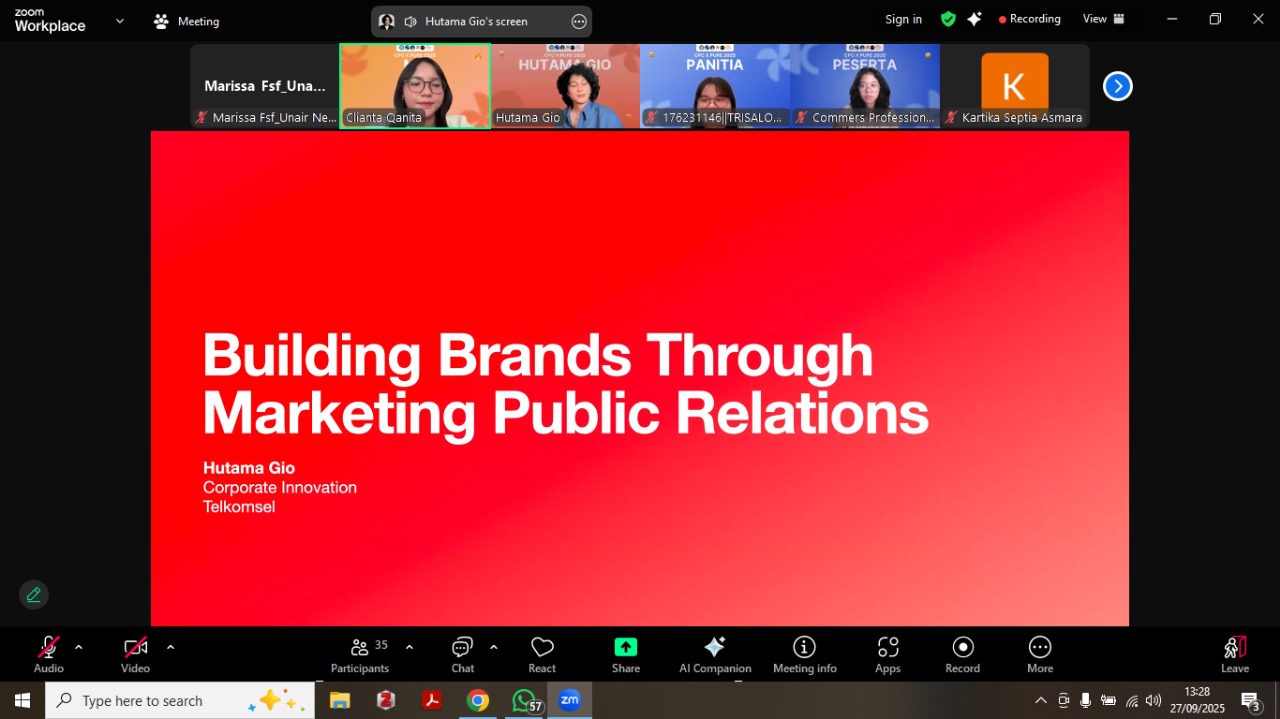Open the red app icon next to File Explorer
Image resolution: width=1280 pixels, height=719 pixels.
pyautogui.click(x=386, y=700)
